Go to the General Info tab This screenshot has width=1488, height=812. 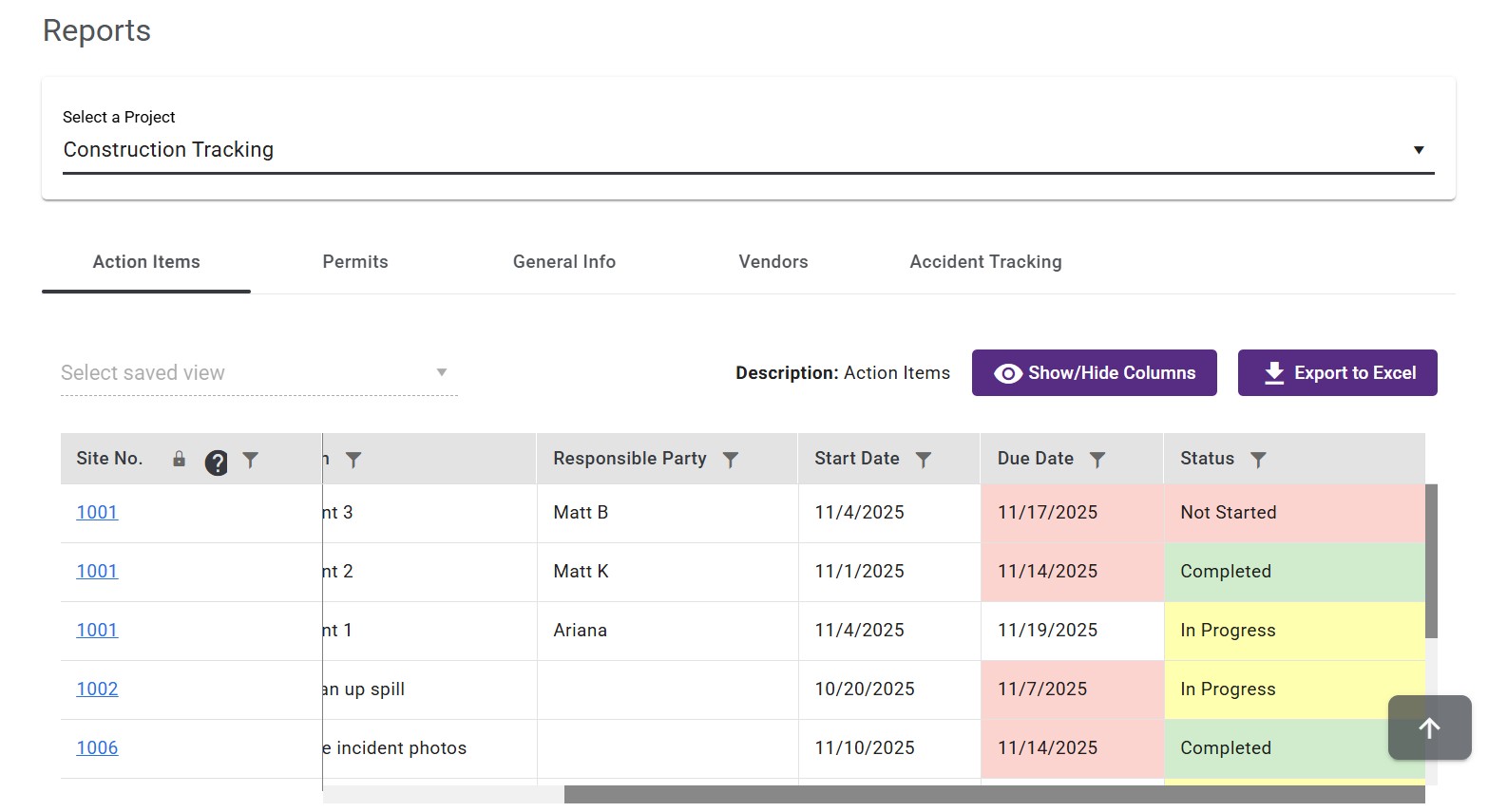coord(564,262)
